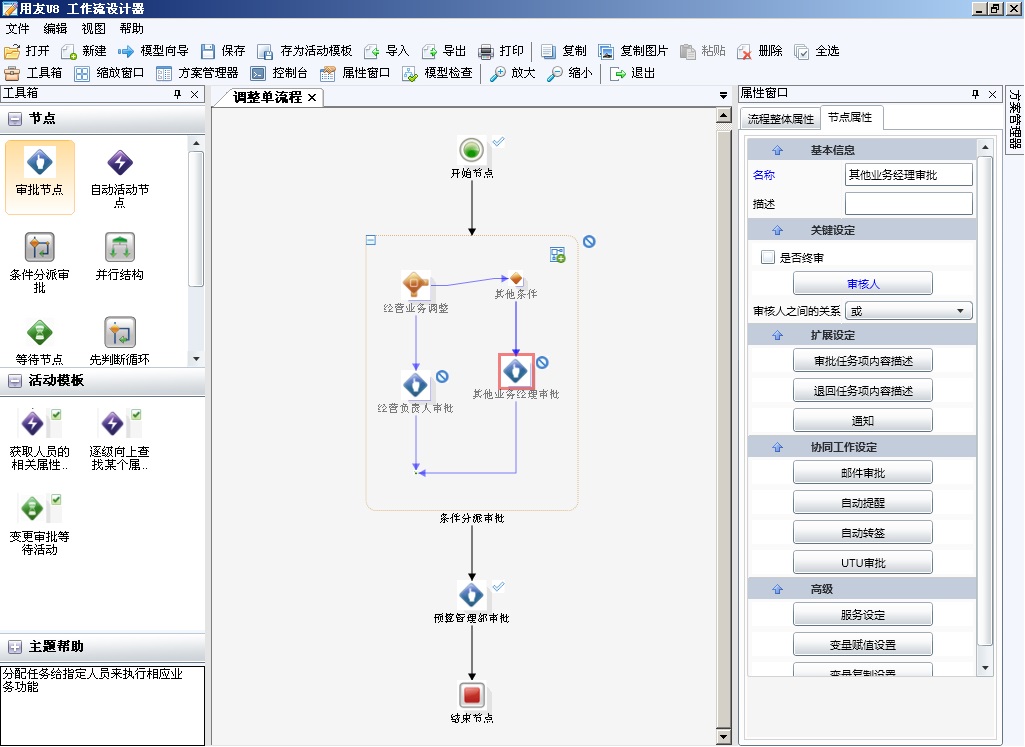
Task: Check the 是否终审 checkbox
Action: [x=768, y=257]
